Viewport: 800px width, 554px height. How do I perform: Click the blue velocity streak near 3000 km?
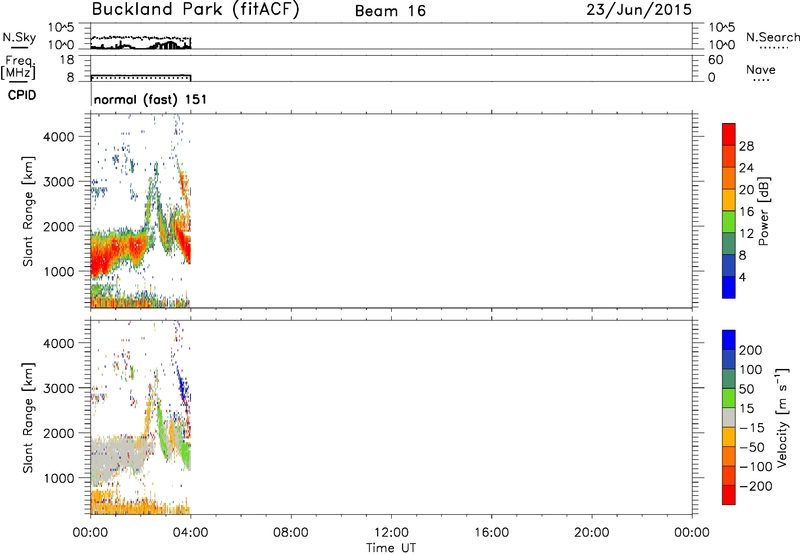tap(183, 385)
